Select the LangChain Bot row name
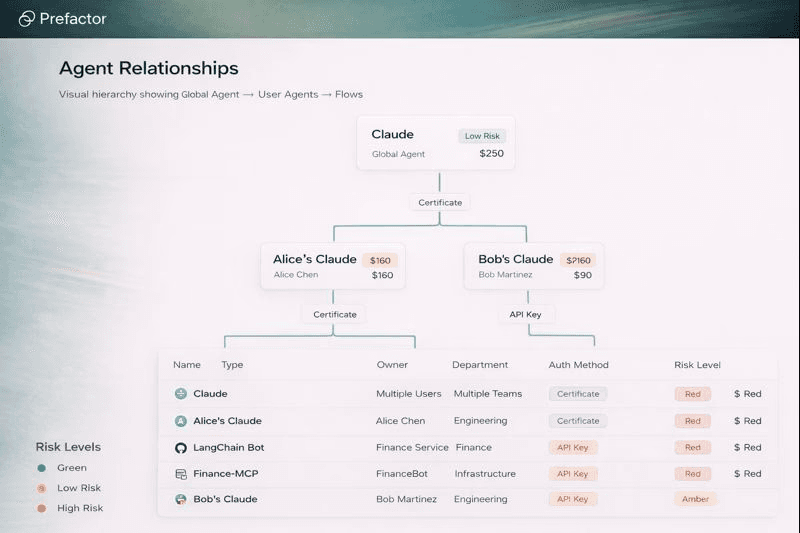 [x=229, y=448]
